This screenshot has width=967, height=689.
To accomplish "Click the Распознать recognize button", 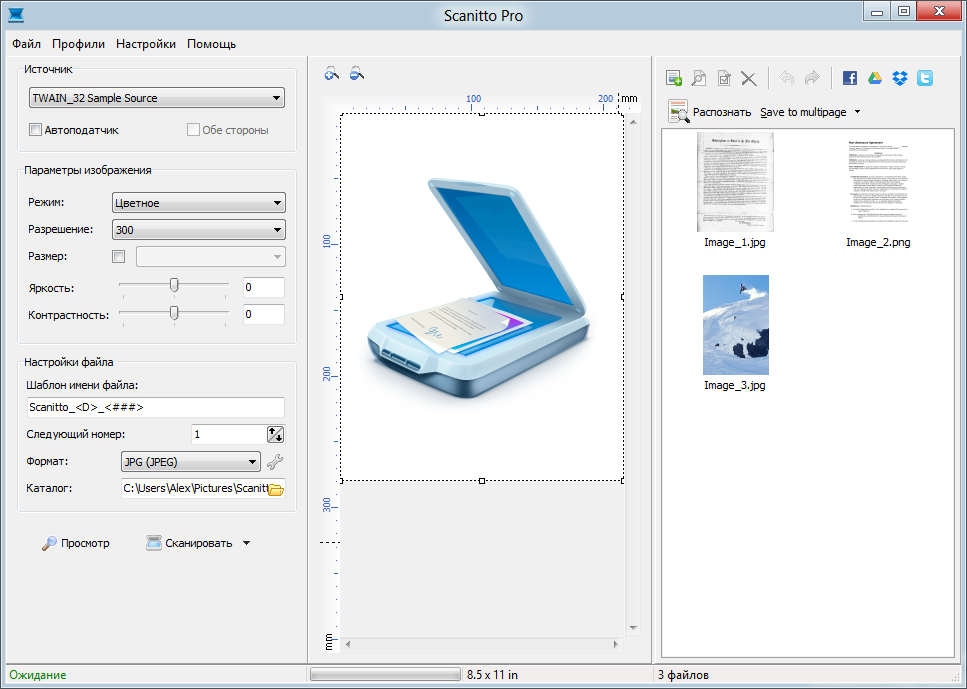I will coord(709,112).
